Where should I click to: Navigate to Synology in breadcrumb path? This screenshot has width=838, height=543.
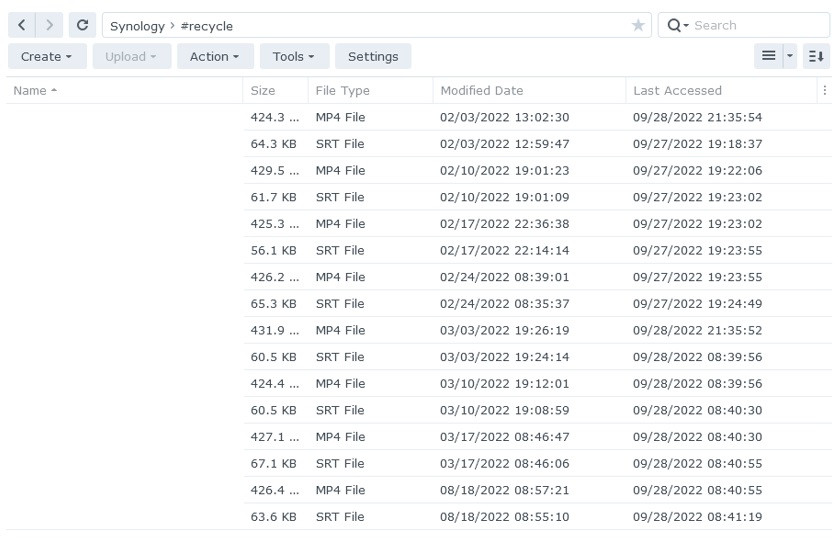(x=137, y=25)
